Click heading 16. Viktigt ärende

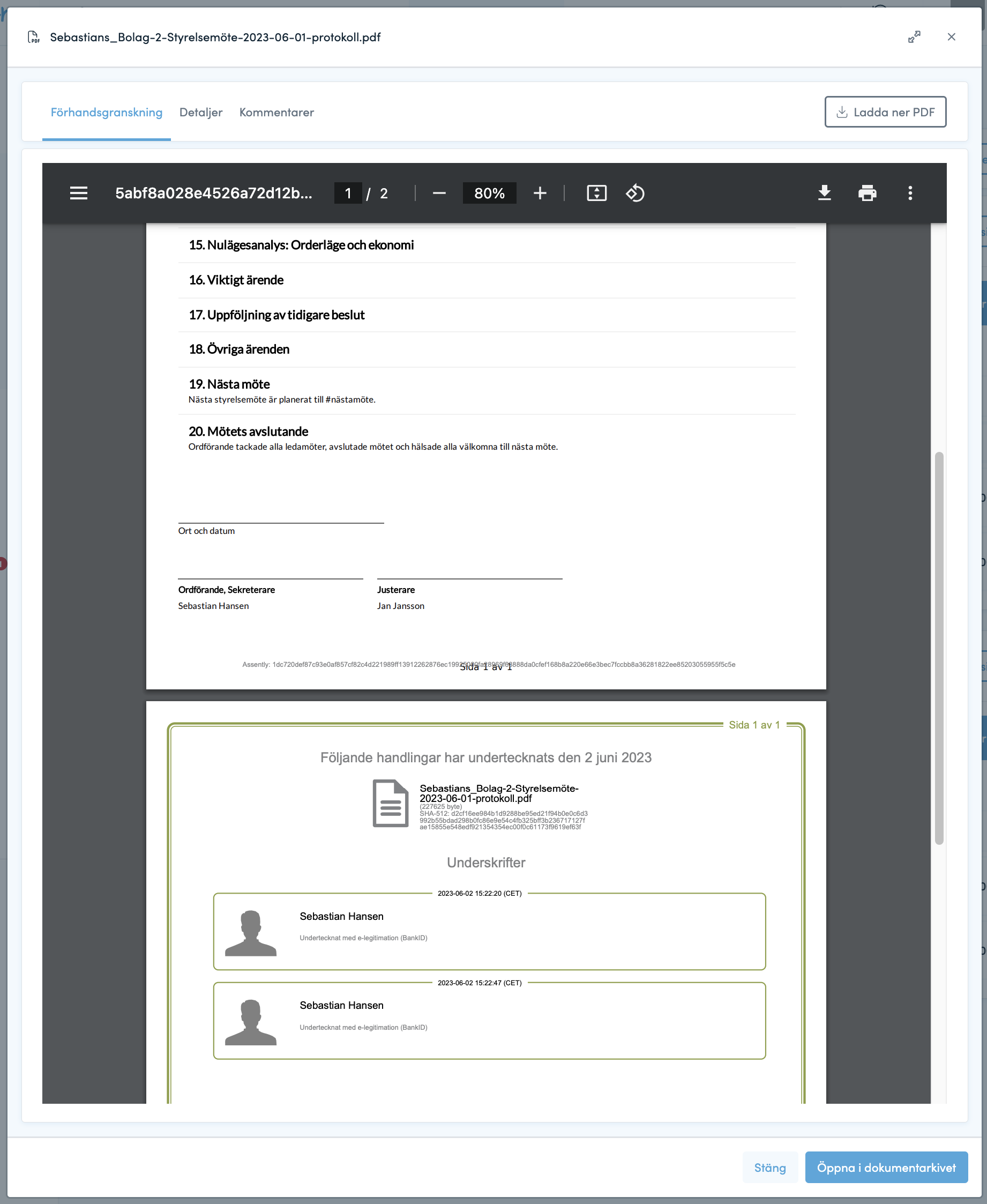(236, 280)
